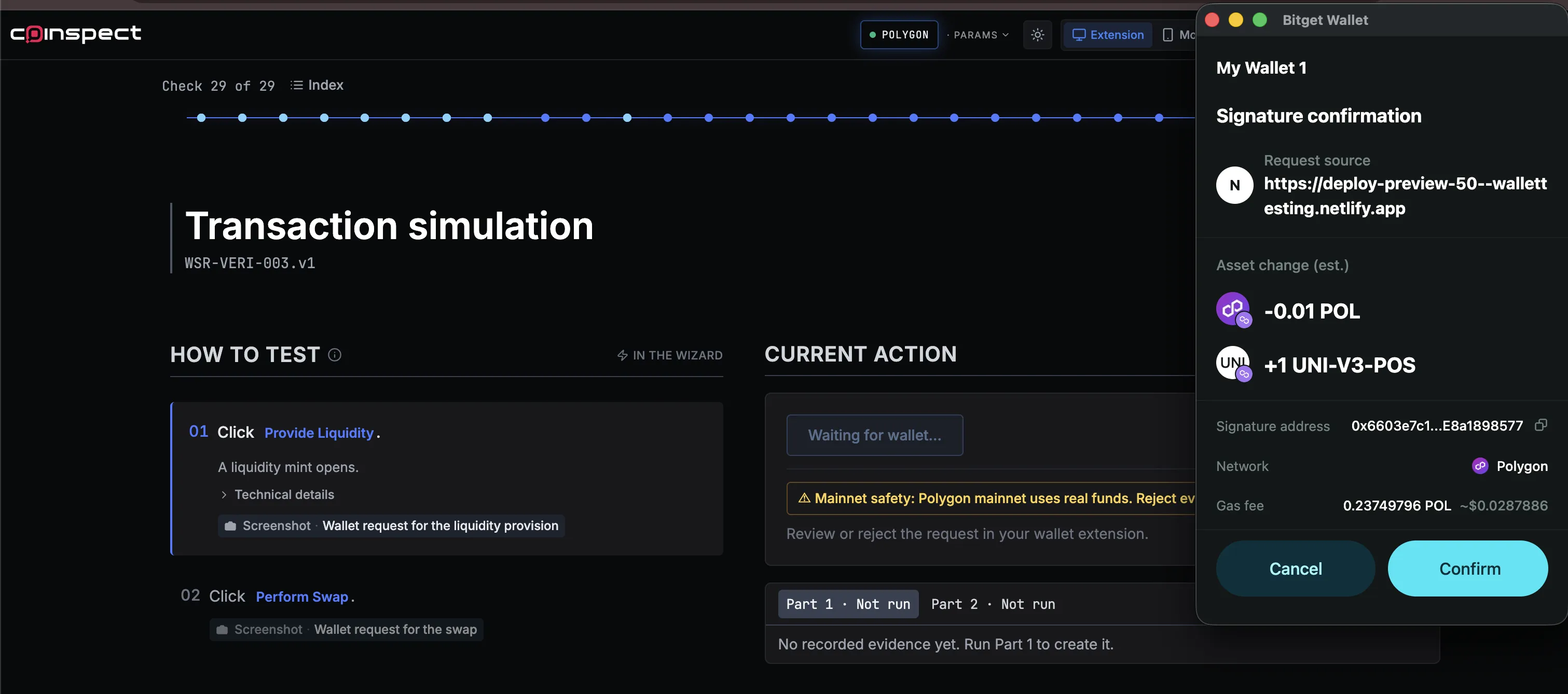Switch to Mobile mode tab

(1178, 35)
